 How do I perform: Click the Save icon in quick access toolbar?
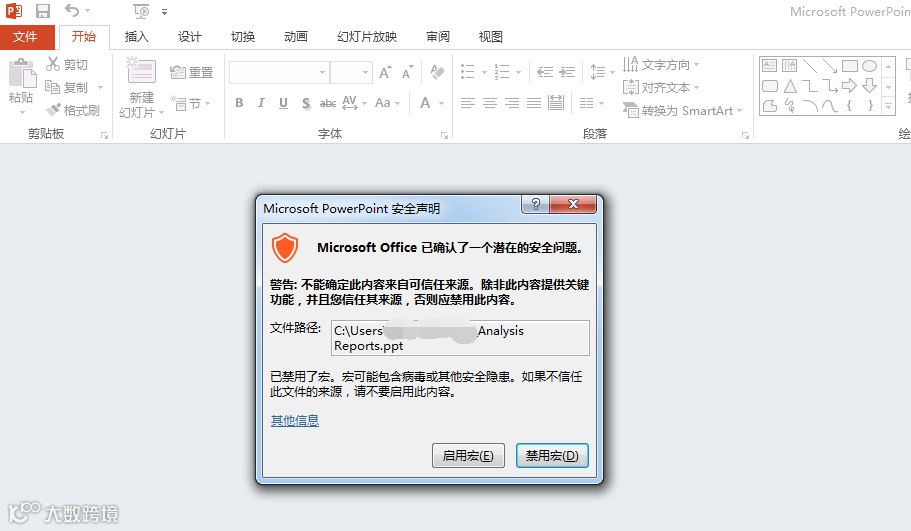[x=43, y=11]
